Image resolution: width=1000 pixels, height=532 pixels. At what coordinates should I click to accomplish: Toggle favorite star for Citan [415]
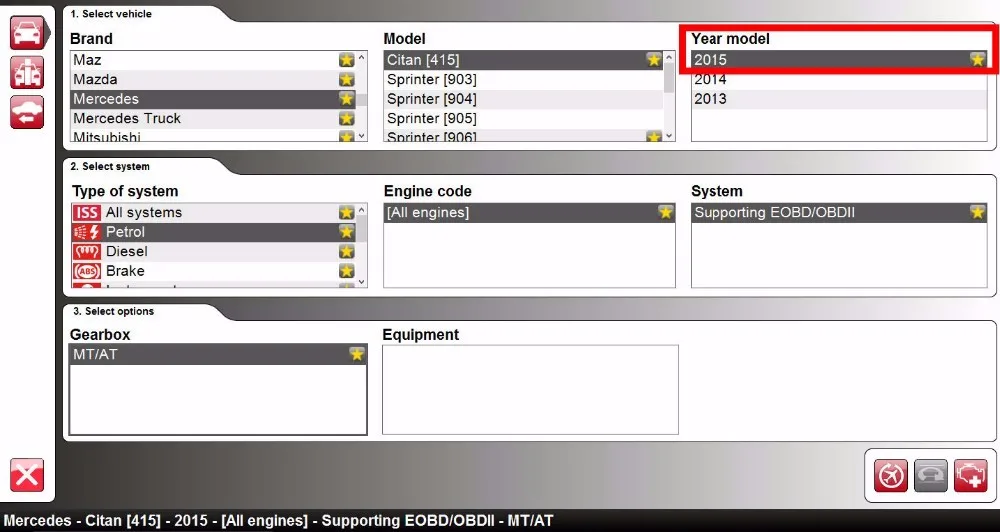[x=654, y=60]
